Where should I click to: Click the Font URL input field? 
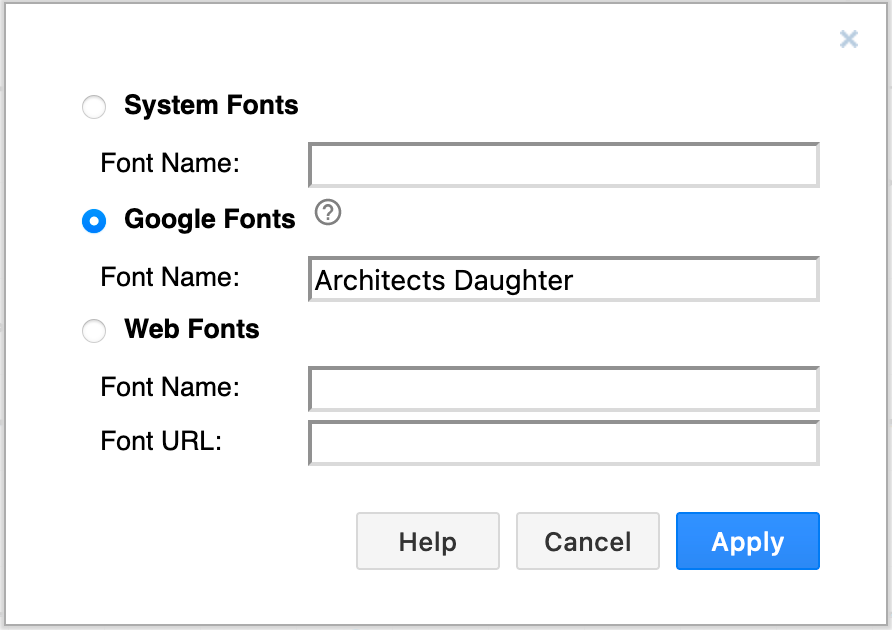click(562, 443)
